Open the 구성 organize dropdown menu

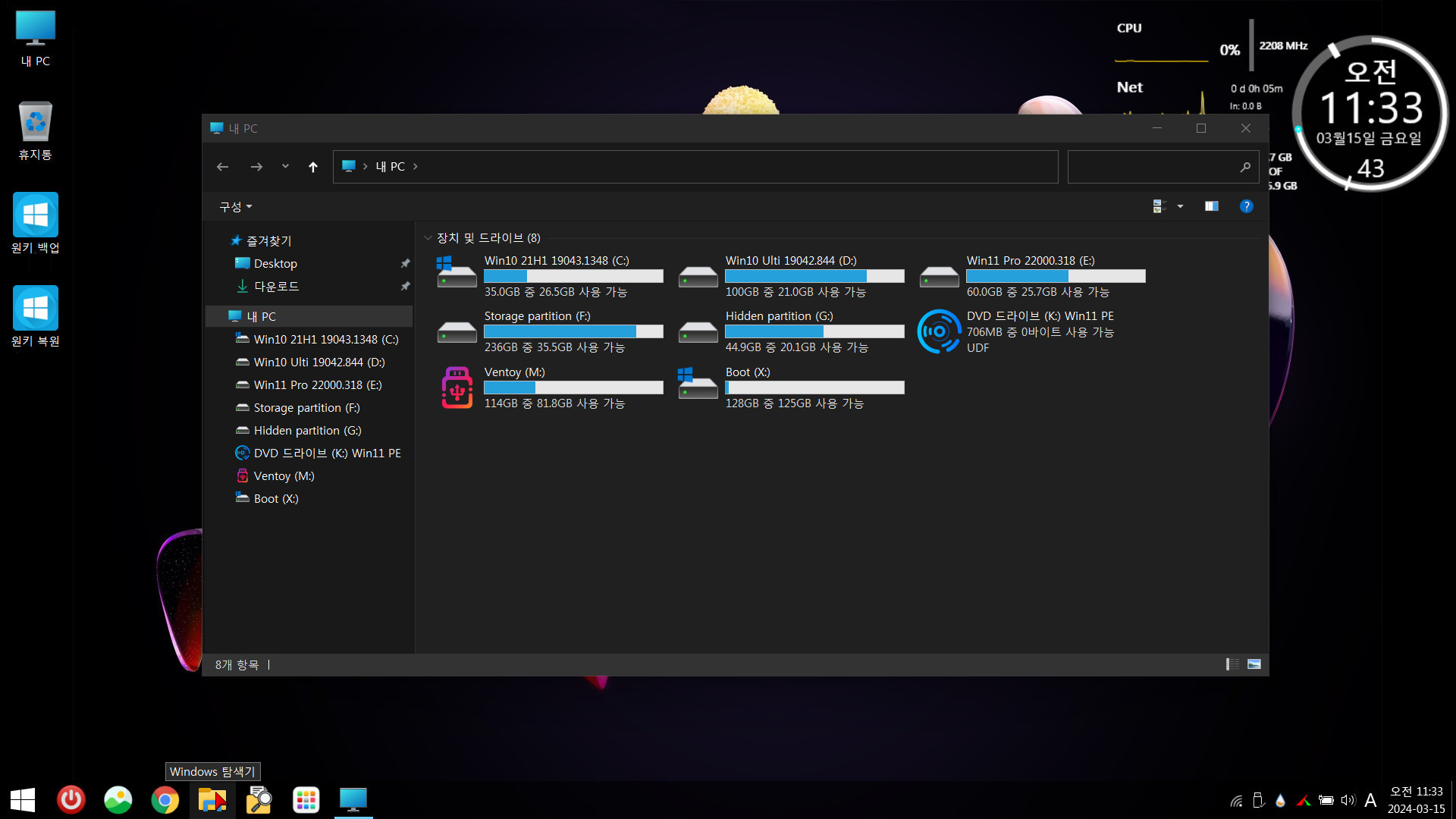pos(236,206)
